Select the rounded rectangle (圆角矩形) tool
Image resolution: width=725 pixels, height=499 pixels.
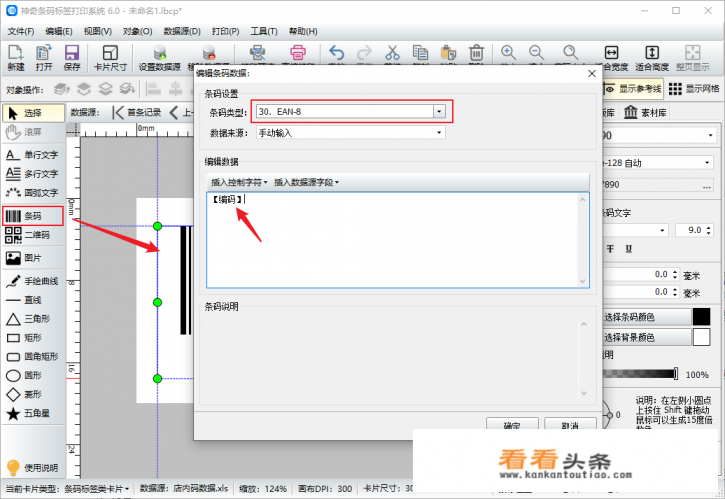pyautogui.click(x=33, y=356)
